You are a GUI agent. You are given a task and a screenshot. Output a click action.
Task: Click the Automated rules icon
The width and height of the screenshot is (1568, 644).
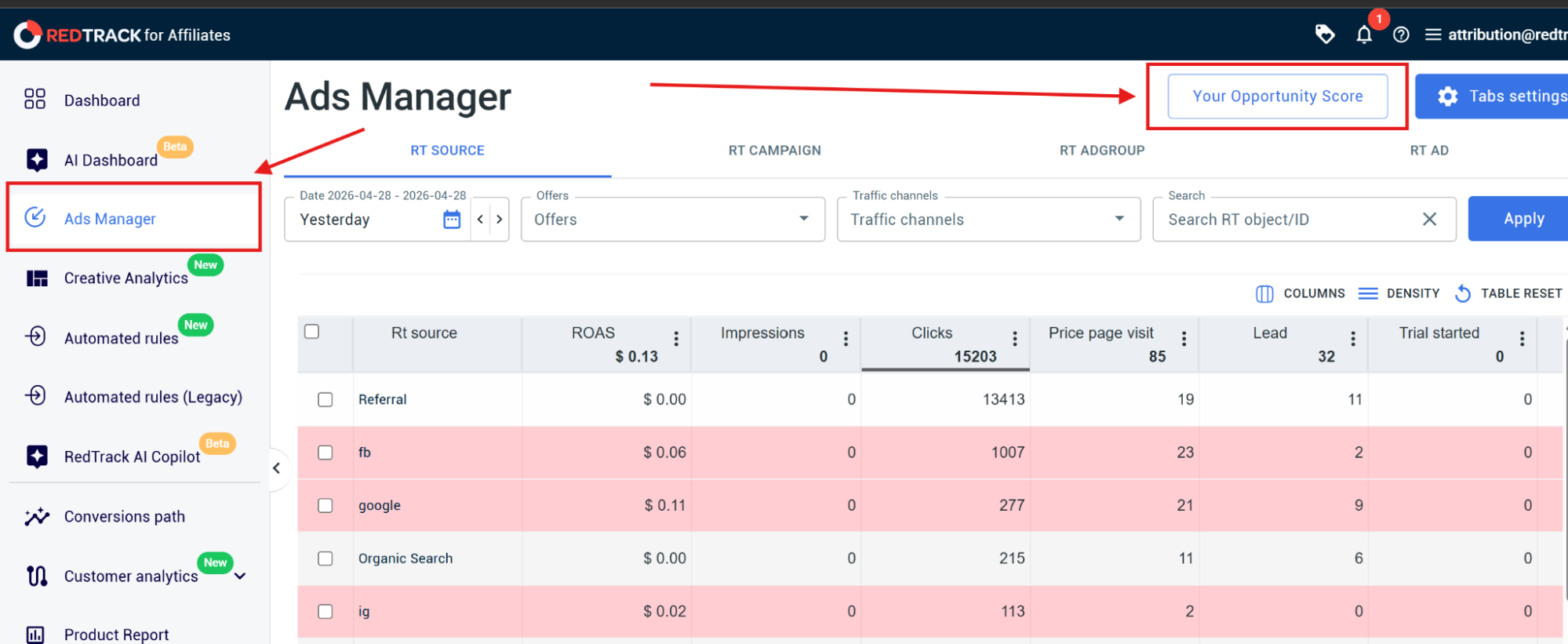[35, 336]
